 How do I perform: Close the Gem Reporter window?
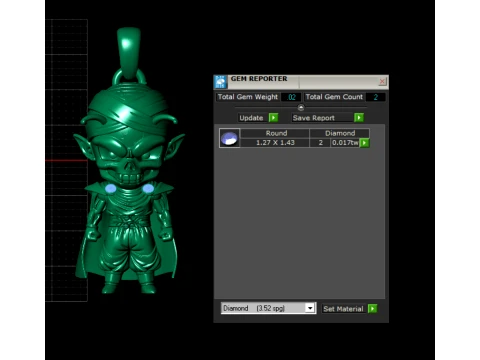click(382, 81)
